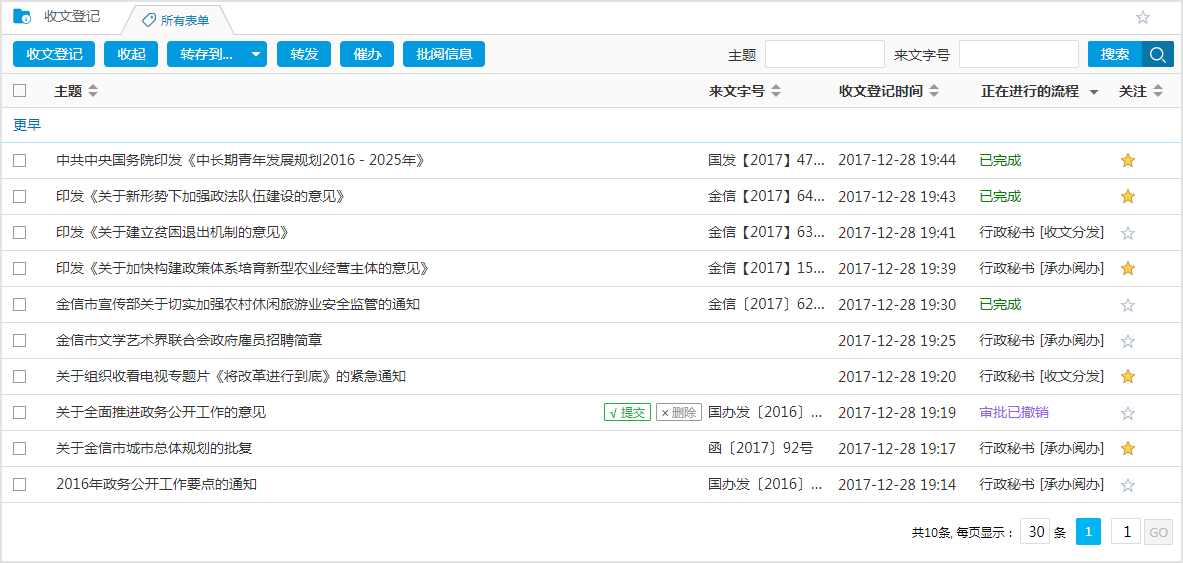Go to page 1 blue button
1183x563 pixels.
[x=1088, y=532]
